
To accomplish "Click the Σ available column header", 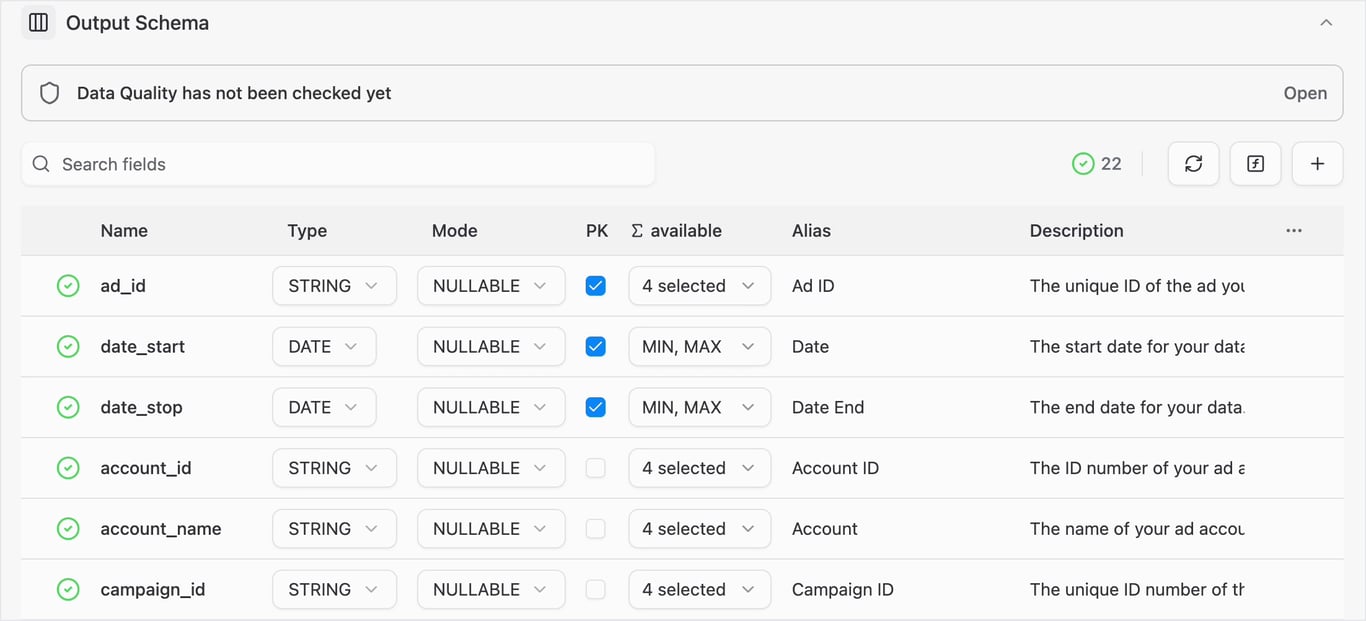I will coord(676,231).
